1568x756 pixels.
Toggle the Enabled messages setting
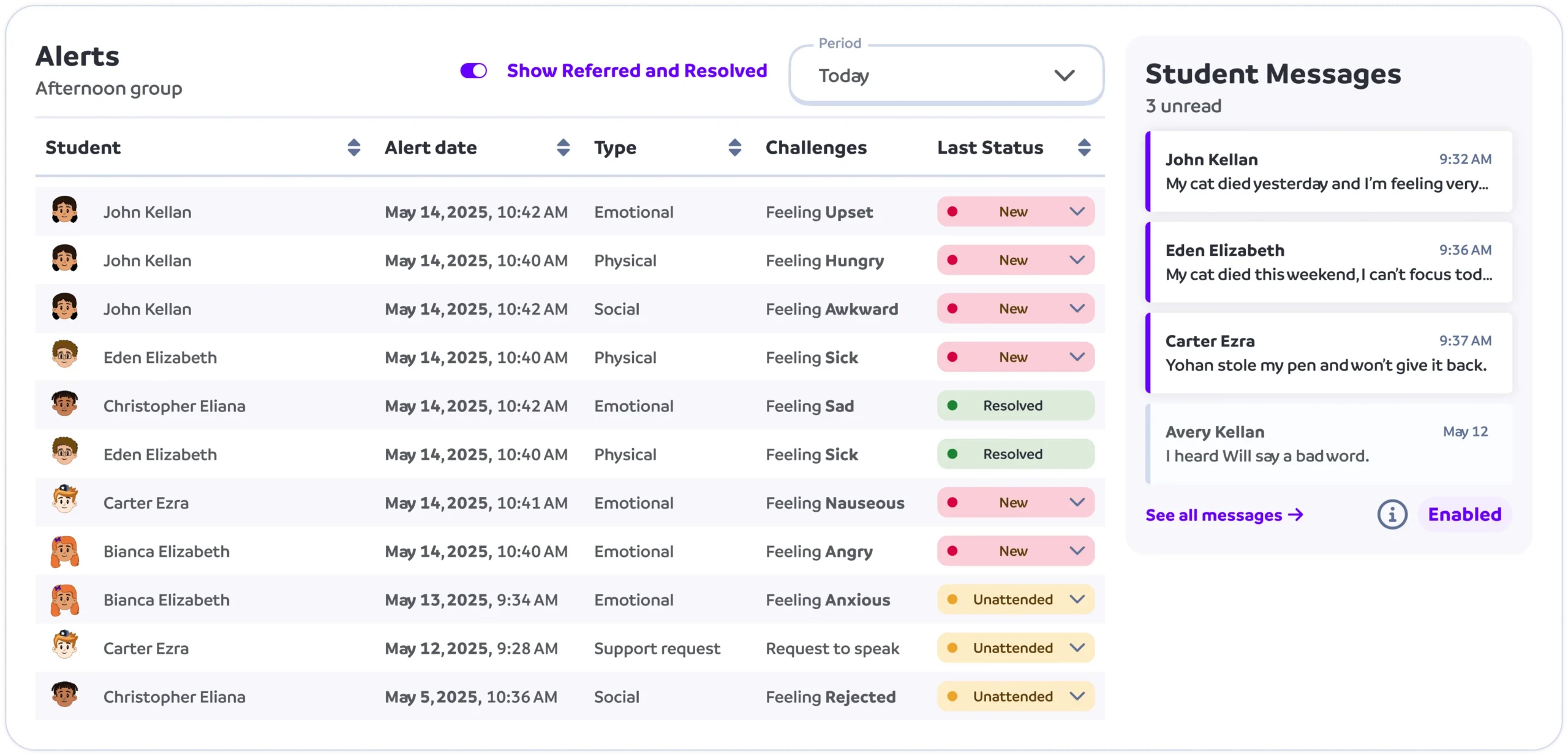click(x=1464, y=515)
